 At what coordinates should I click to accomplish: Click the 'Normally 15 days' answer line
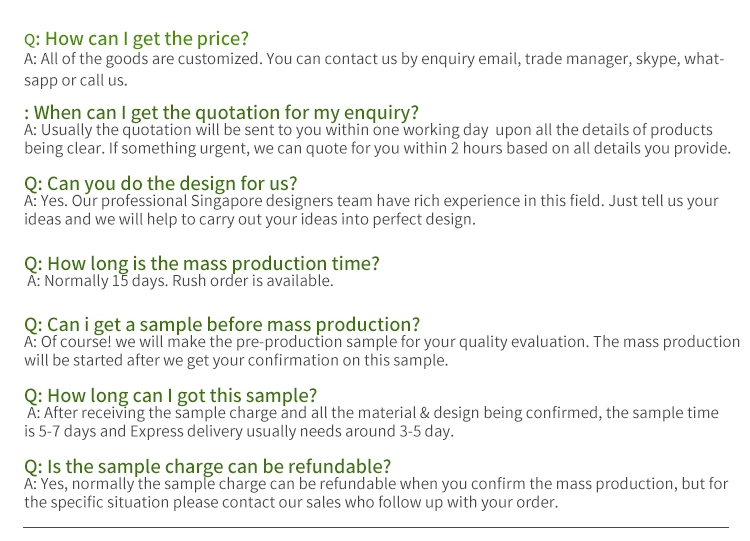(180, 281)
